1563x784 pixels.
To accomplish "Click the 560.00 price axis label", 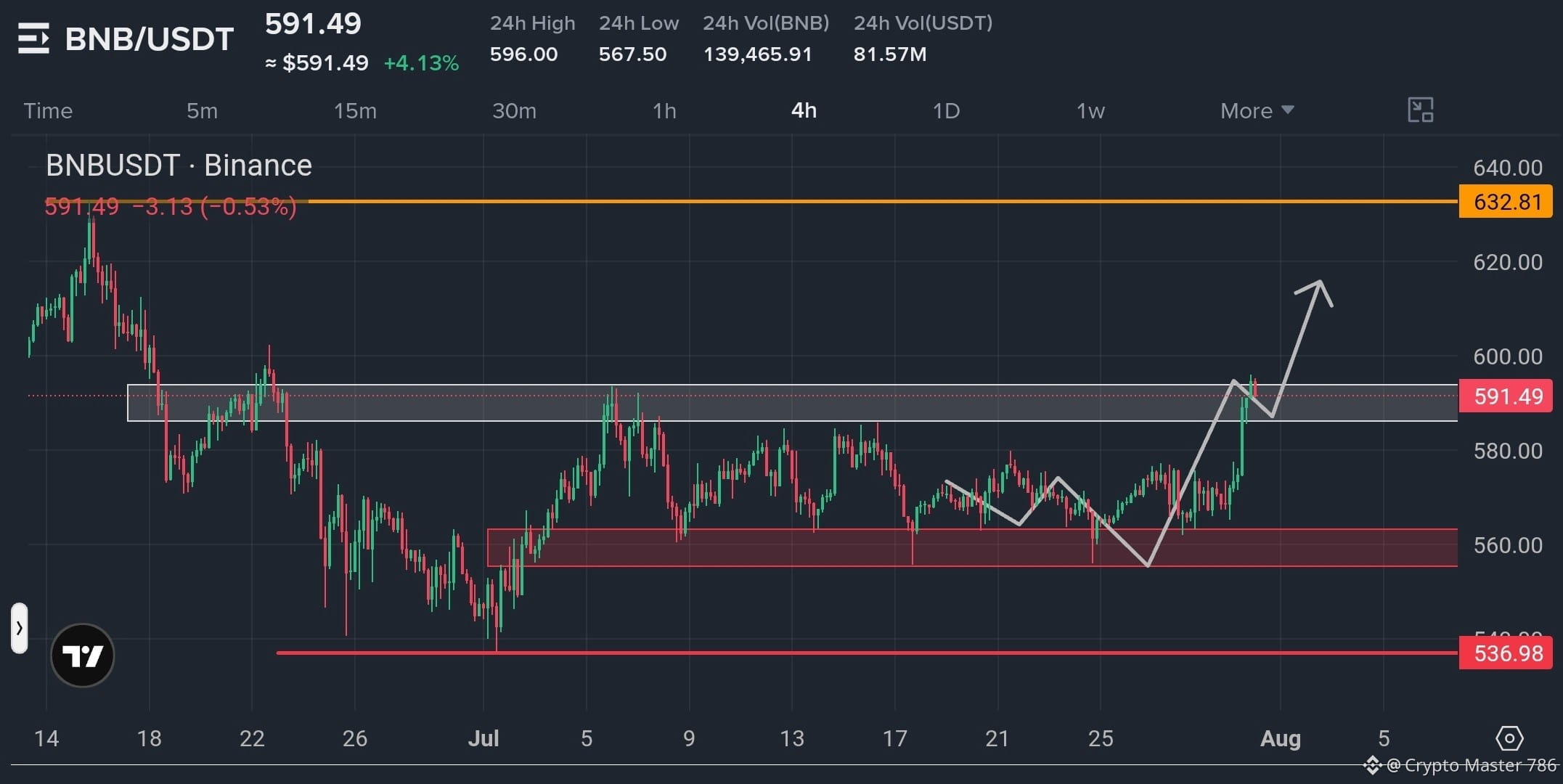I will pyautogui.click(x=1507, y=545).
